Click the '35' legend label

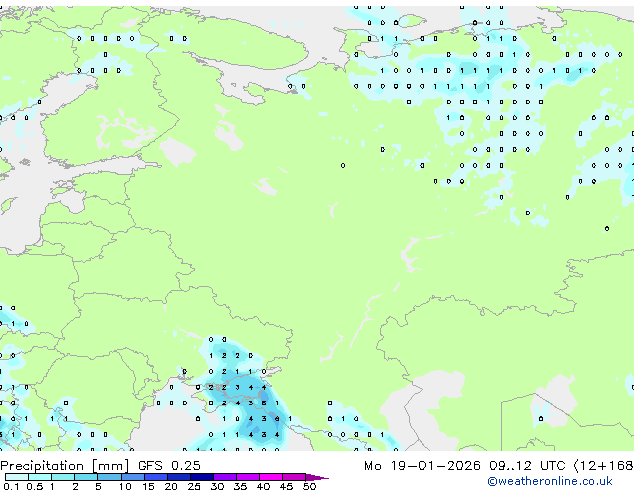click(x=240, y=486)
